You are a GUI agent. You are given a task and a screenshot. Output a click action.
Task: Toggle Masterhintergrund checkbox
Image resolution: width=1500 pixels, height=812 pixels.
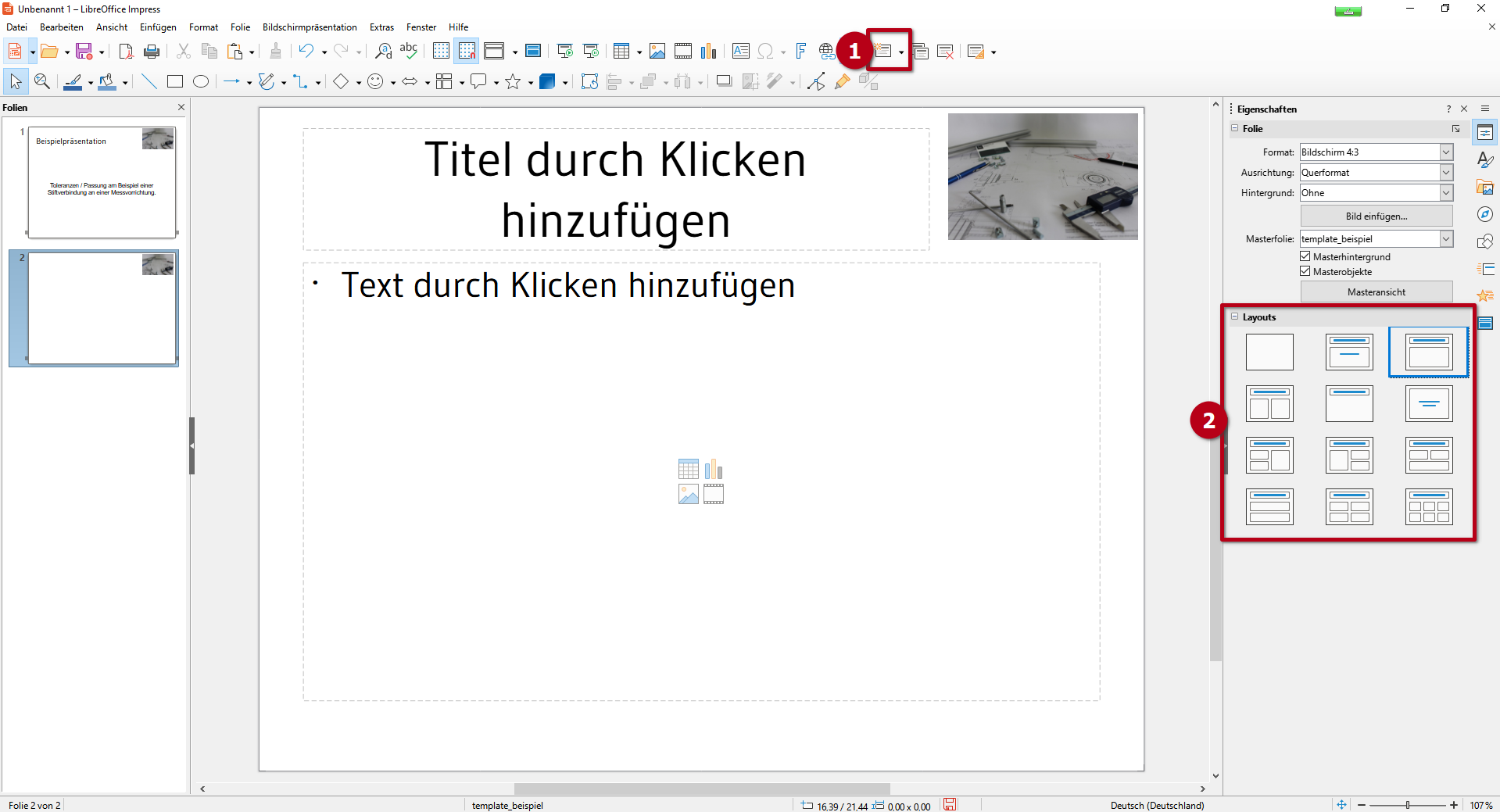click(1305, 256)
